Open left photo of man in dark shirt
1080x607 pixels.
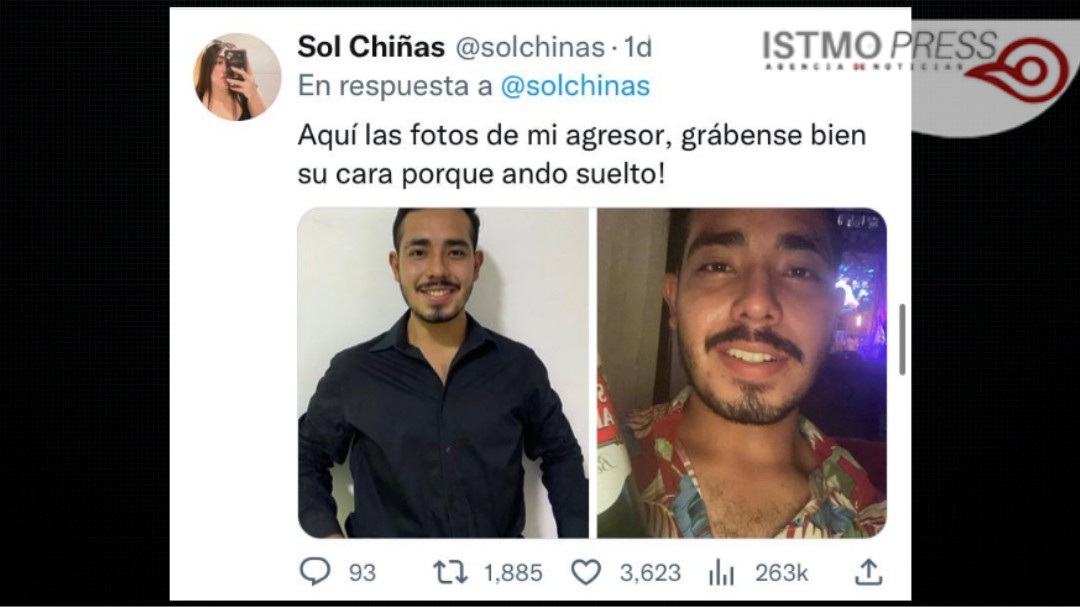pyautogui.click(x=443, y=373)
